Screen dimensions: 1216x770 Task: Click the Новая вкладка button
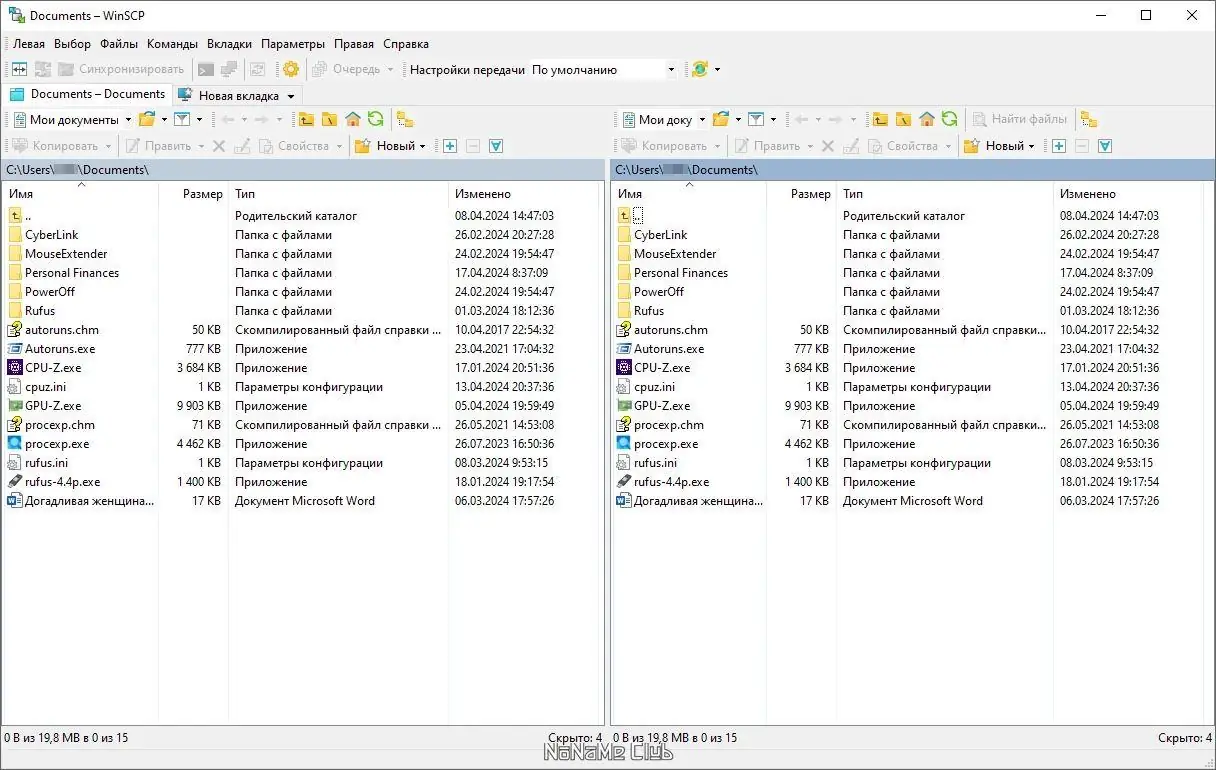pos(237,94)
